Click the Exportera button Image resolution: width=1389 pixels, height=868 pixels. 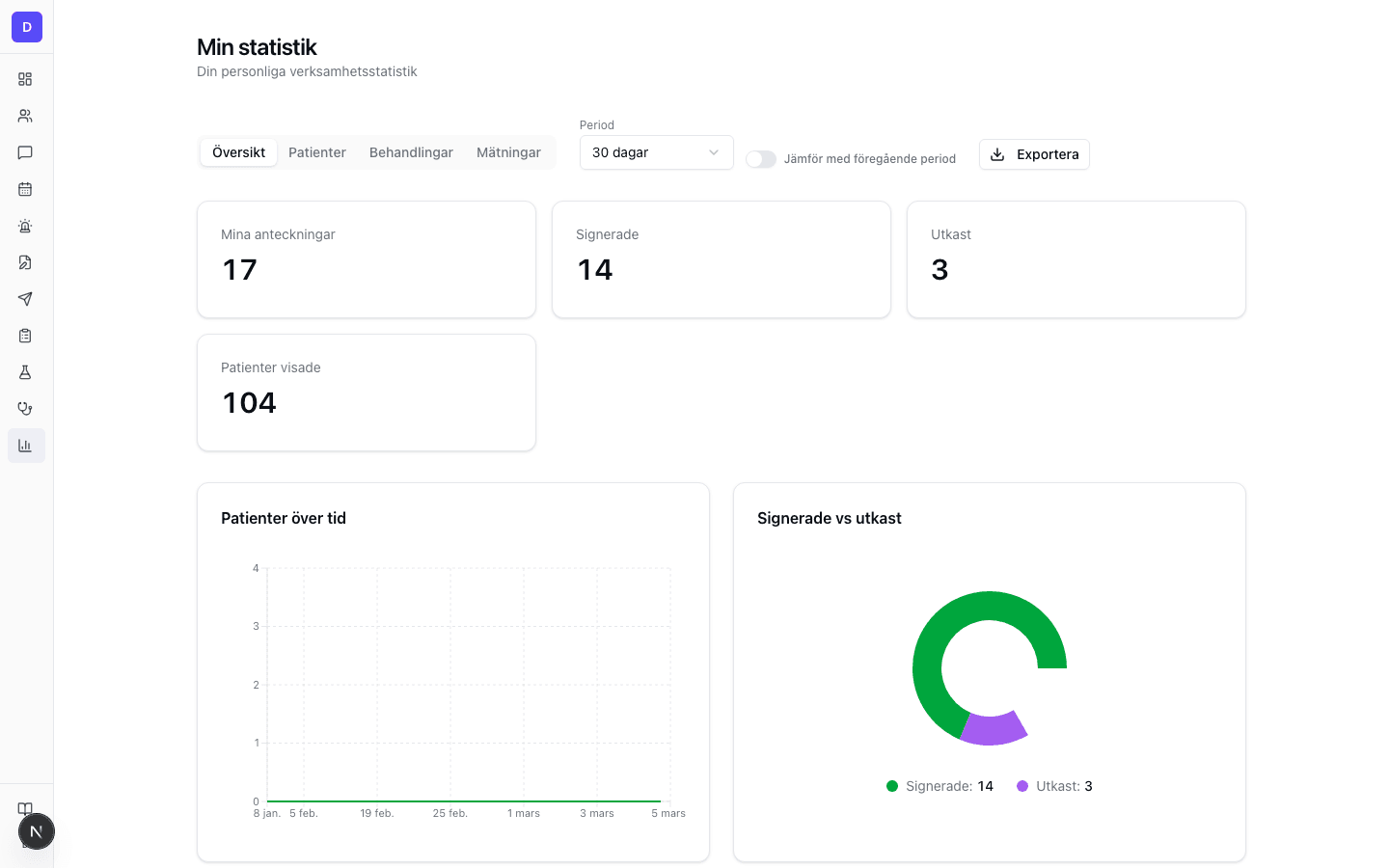[x=1034, y=154]
